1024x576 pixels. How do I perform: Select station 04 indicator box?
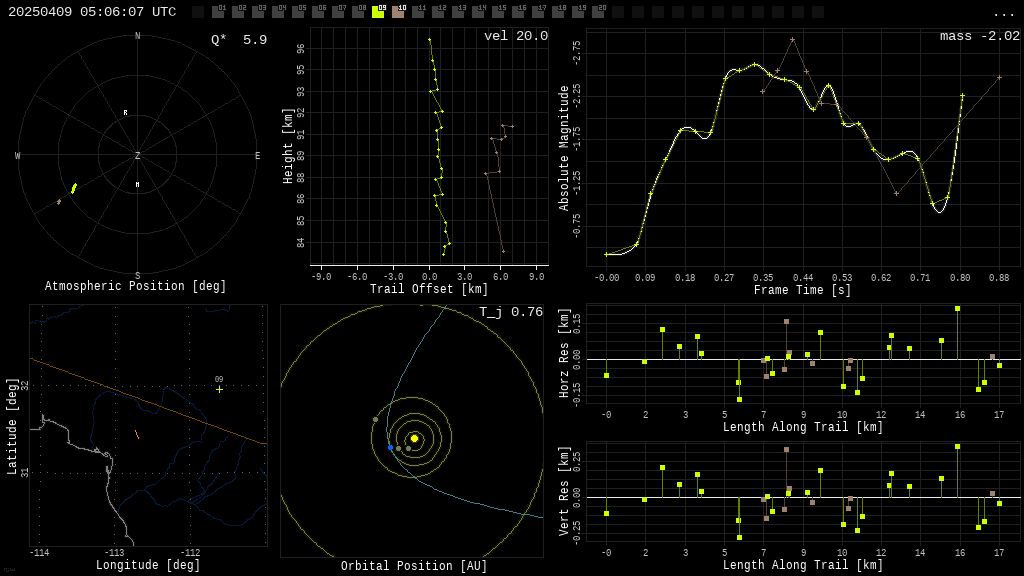point(279,12)
